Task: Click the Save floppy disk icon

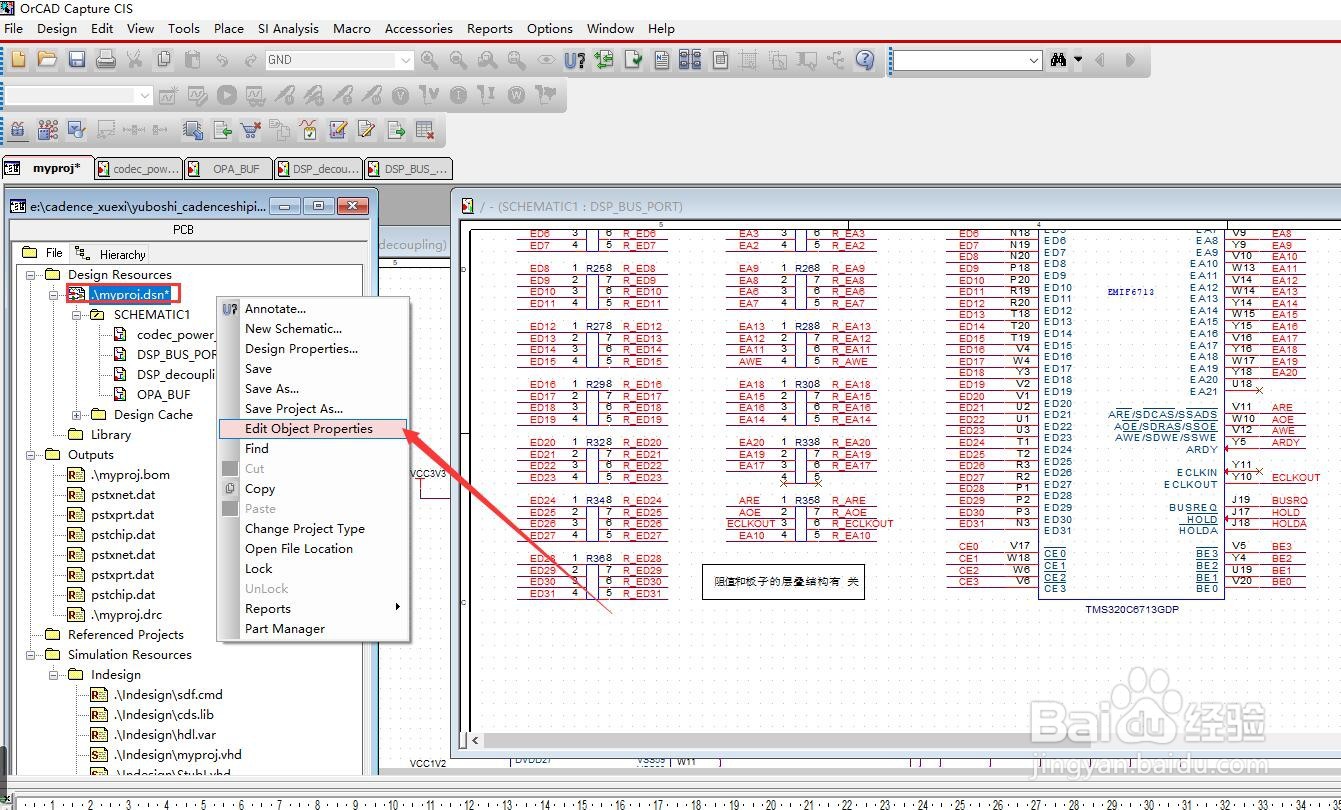Action: [x=76, y=60]
